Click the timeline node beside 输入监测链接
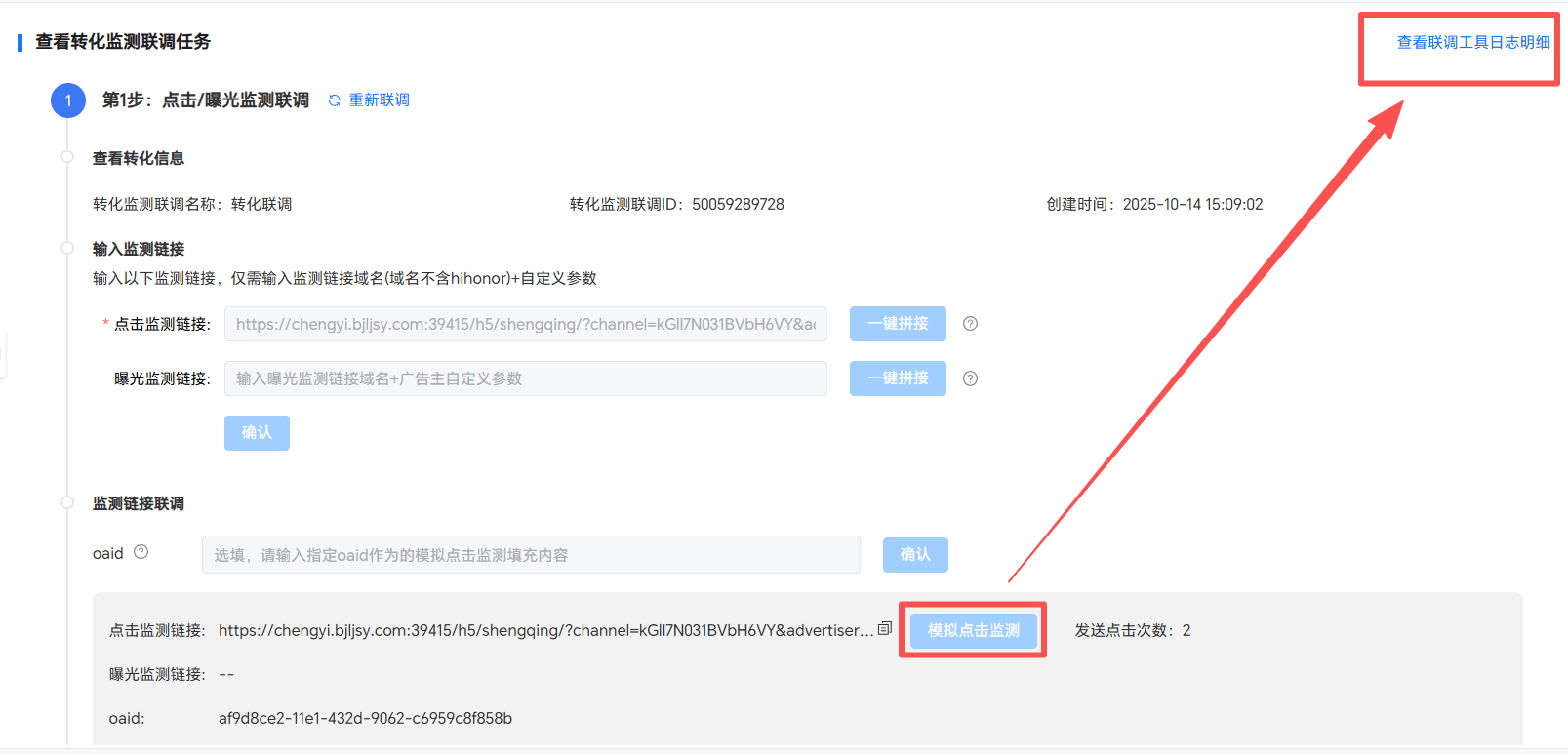1568x755 pixels. 67,248
